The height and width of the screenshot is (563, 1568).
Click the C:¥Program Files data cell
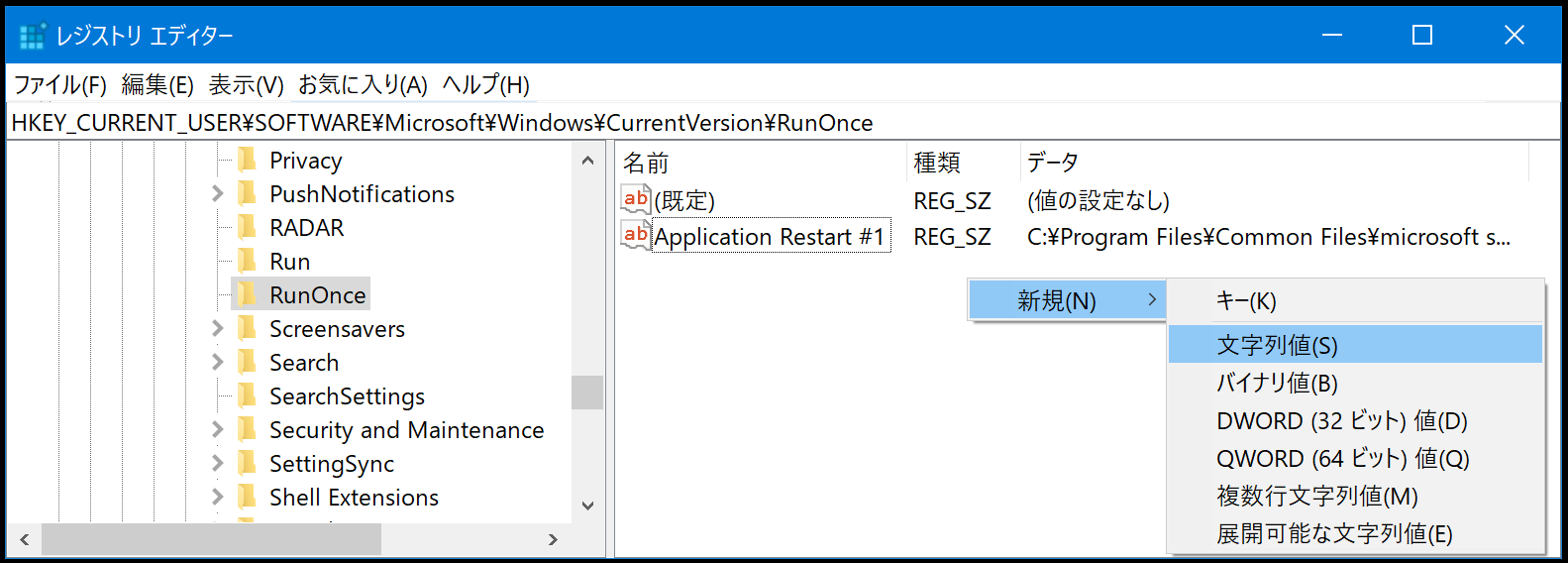(x=1268, y=237)
